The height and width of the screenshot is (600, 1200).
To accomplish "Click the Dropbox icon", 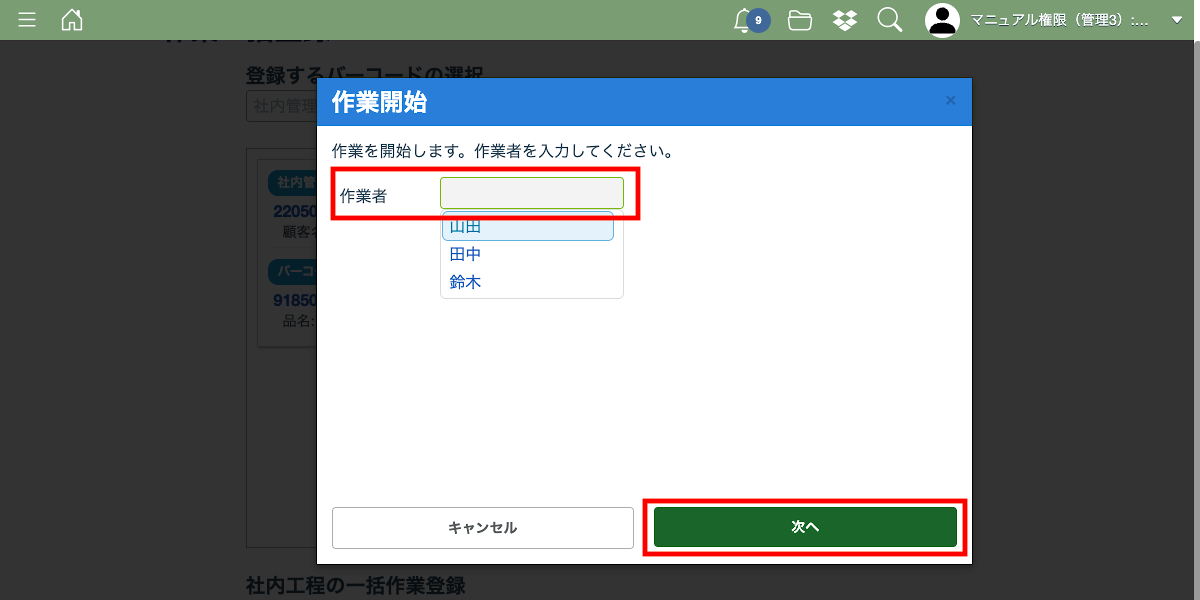I will [845, 20].
